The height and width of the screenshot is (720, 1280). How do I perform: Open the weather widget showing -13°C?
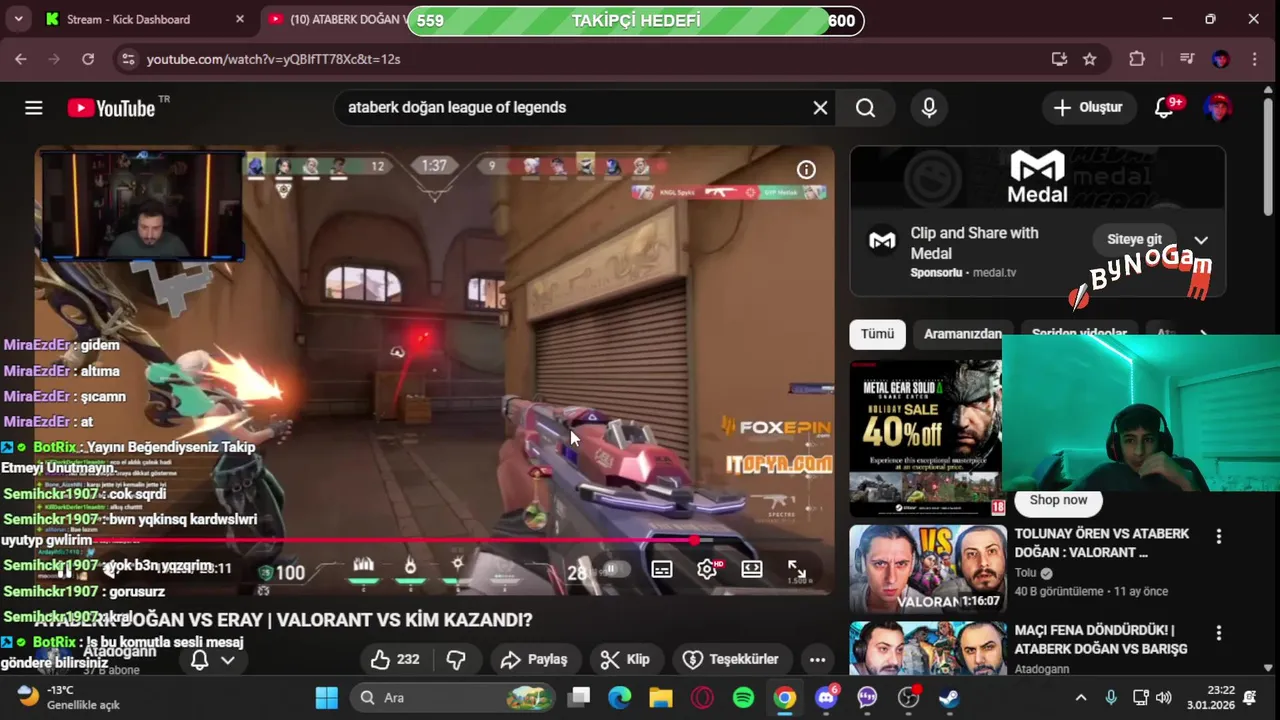(68, 697)
